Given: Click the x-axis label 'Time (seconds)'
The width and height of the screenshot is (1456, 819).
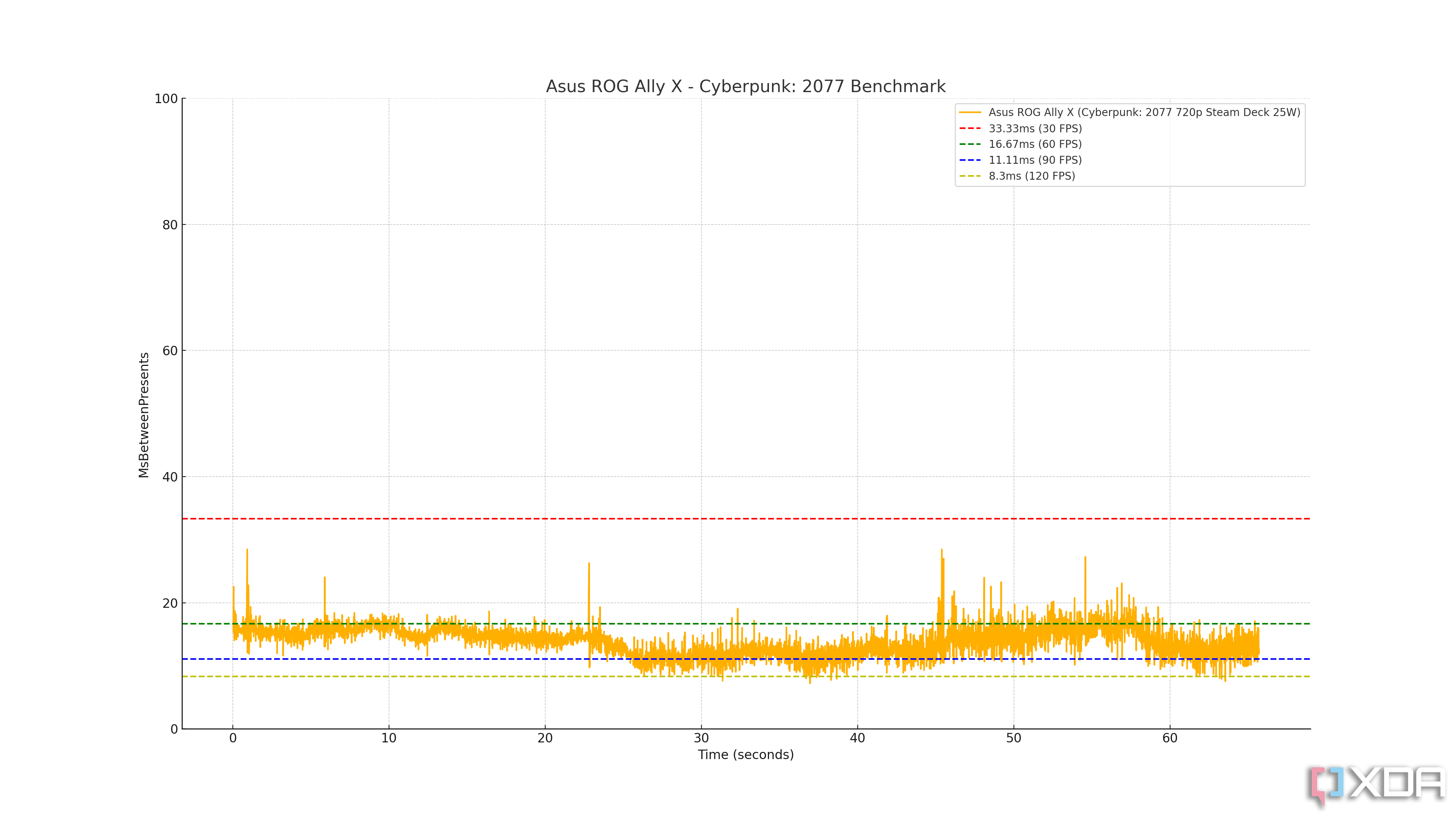Looking at the screenshot, I should click(x=745, y=755).
